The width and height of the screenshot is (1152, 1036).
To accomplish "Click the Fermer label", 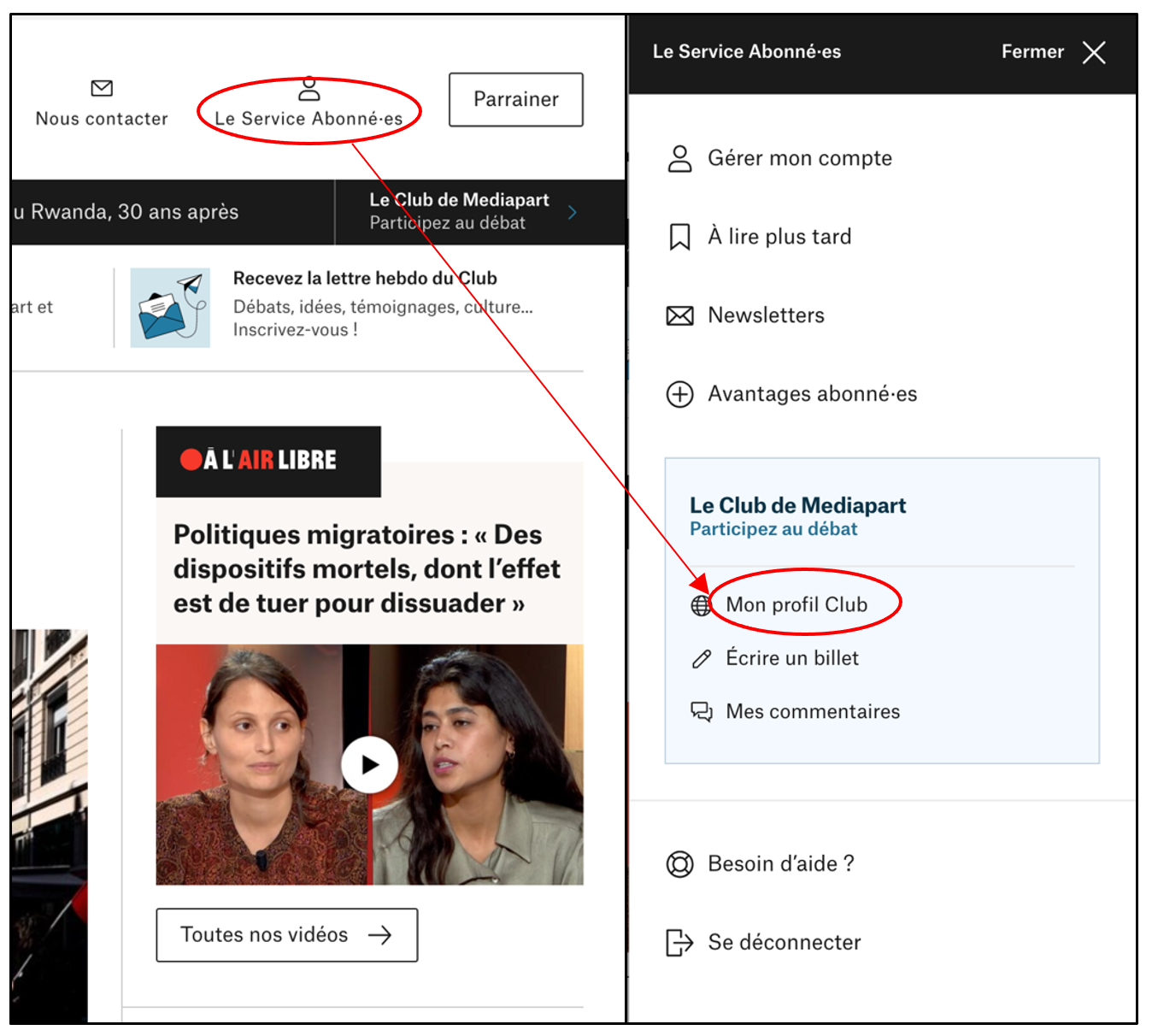I will 1032,52.
